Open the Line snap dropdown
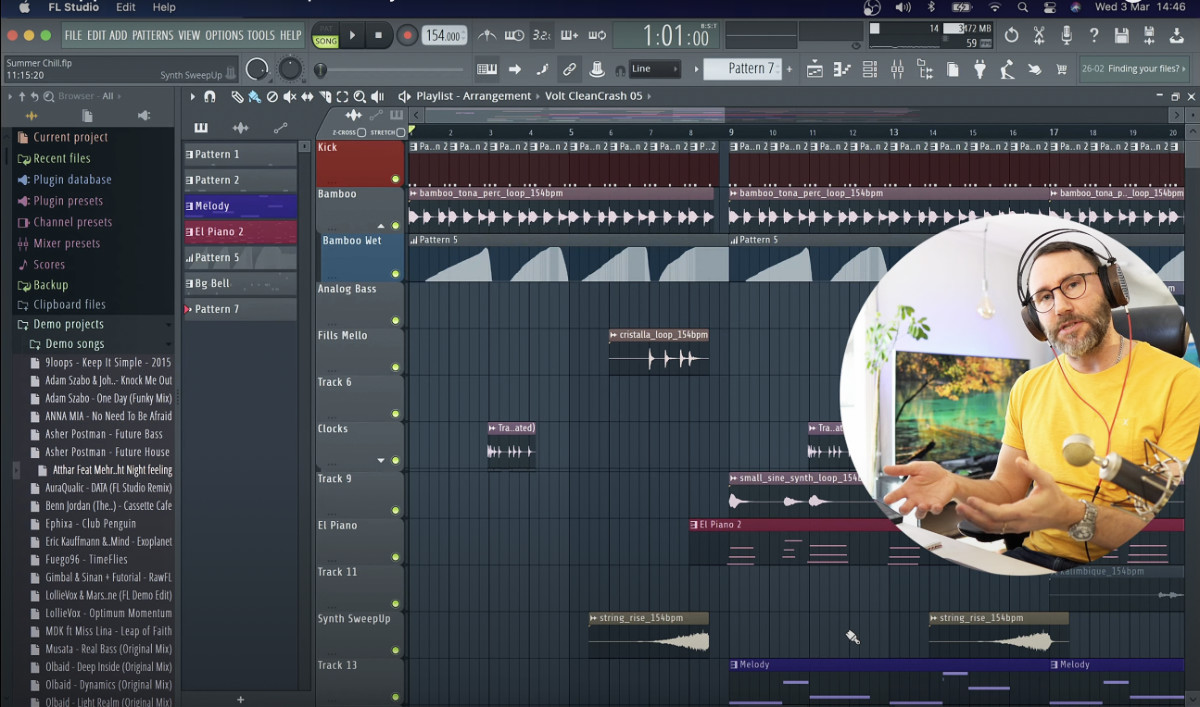The height and width of the screenshot is (707, 1200). 655,69
